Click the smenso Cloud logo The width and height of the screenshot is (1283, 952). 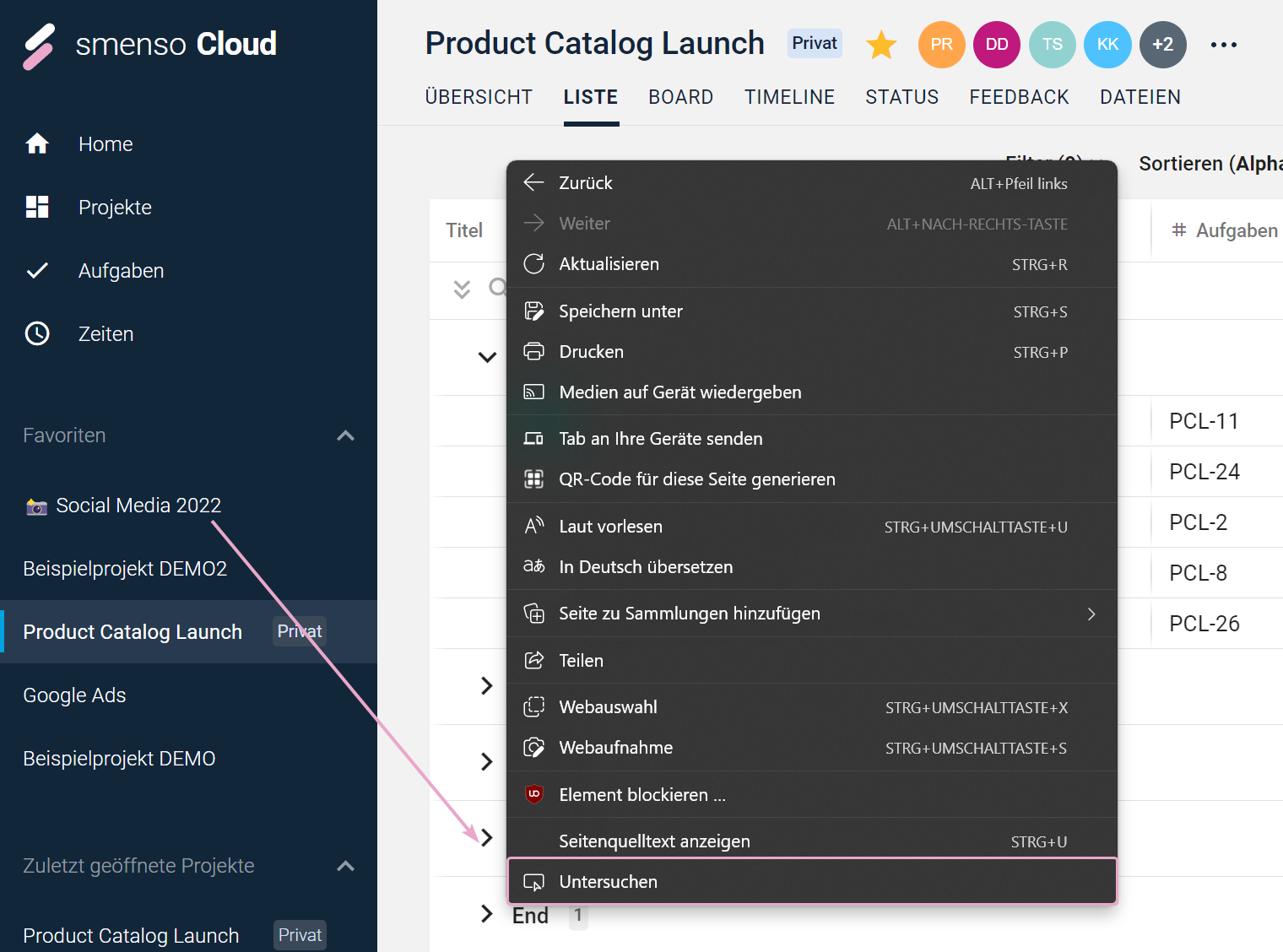pyautogui.click(x=149, y=45)
